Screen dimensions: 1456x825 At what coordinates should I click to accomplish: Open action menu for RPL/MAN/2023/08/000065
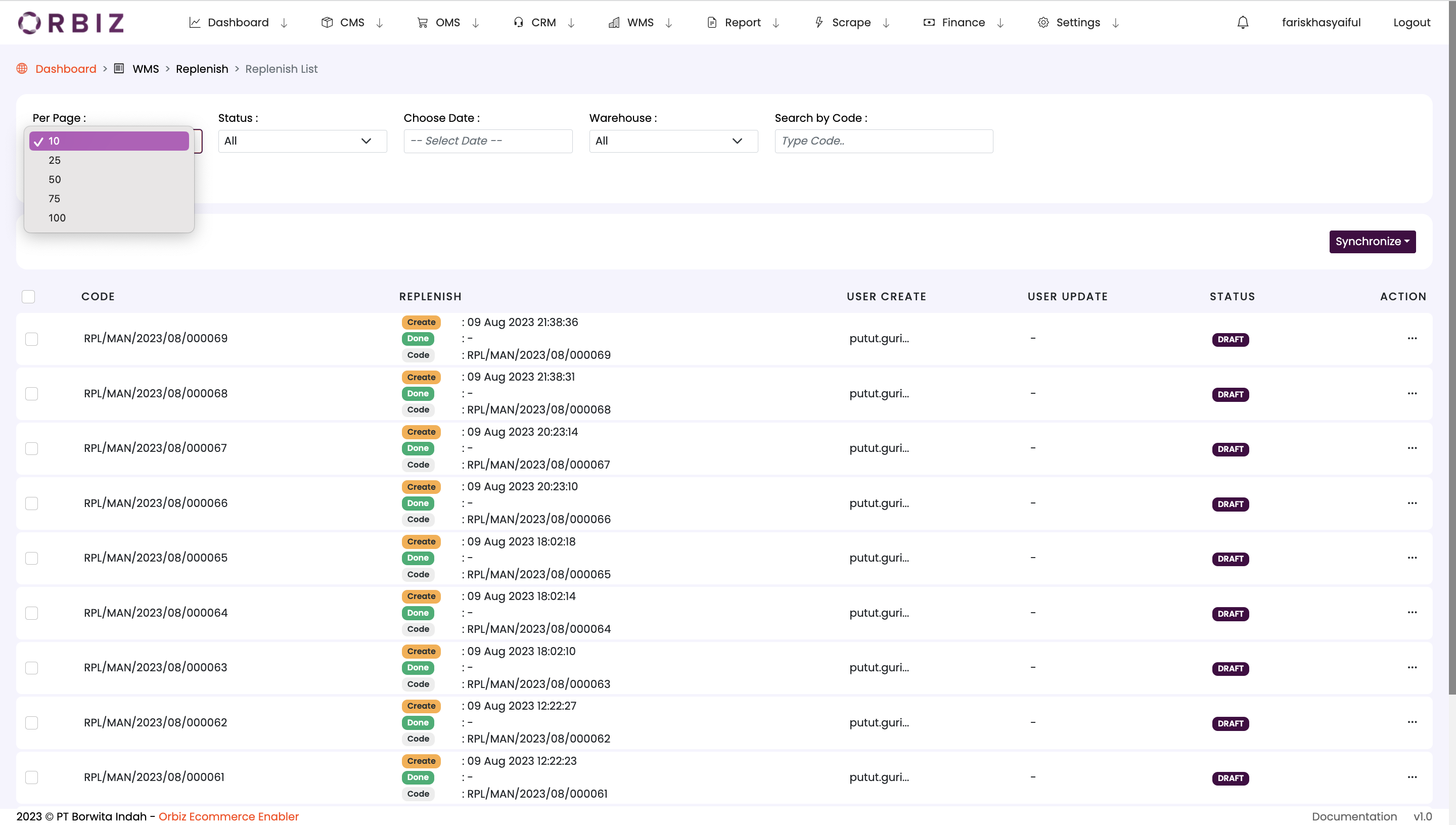(1412, 558)
